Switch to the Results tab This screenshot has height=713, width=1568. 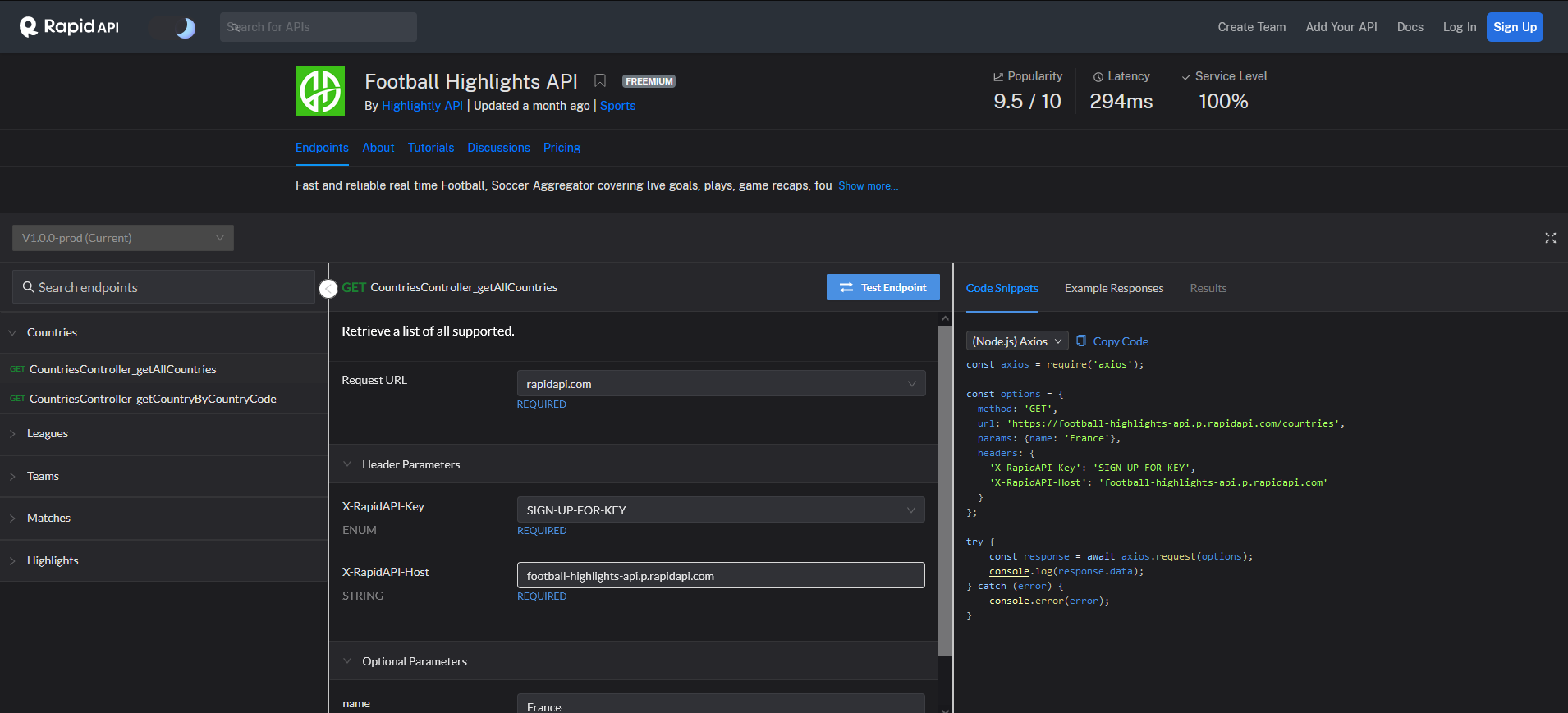(1208, 288)
